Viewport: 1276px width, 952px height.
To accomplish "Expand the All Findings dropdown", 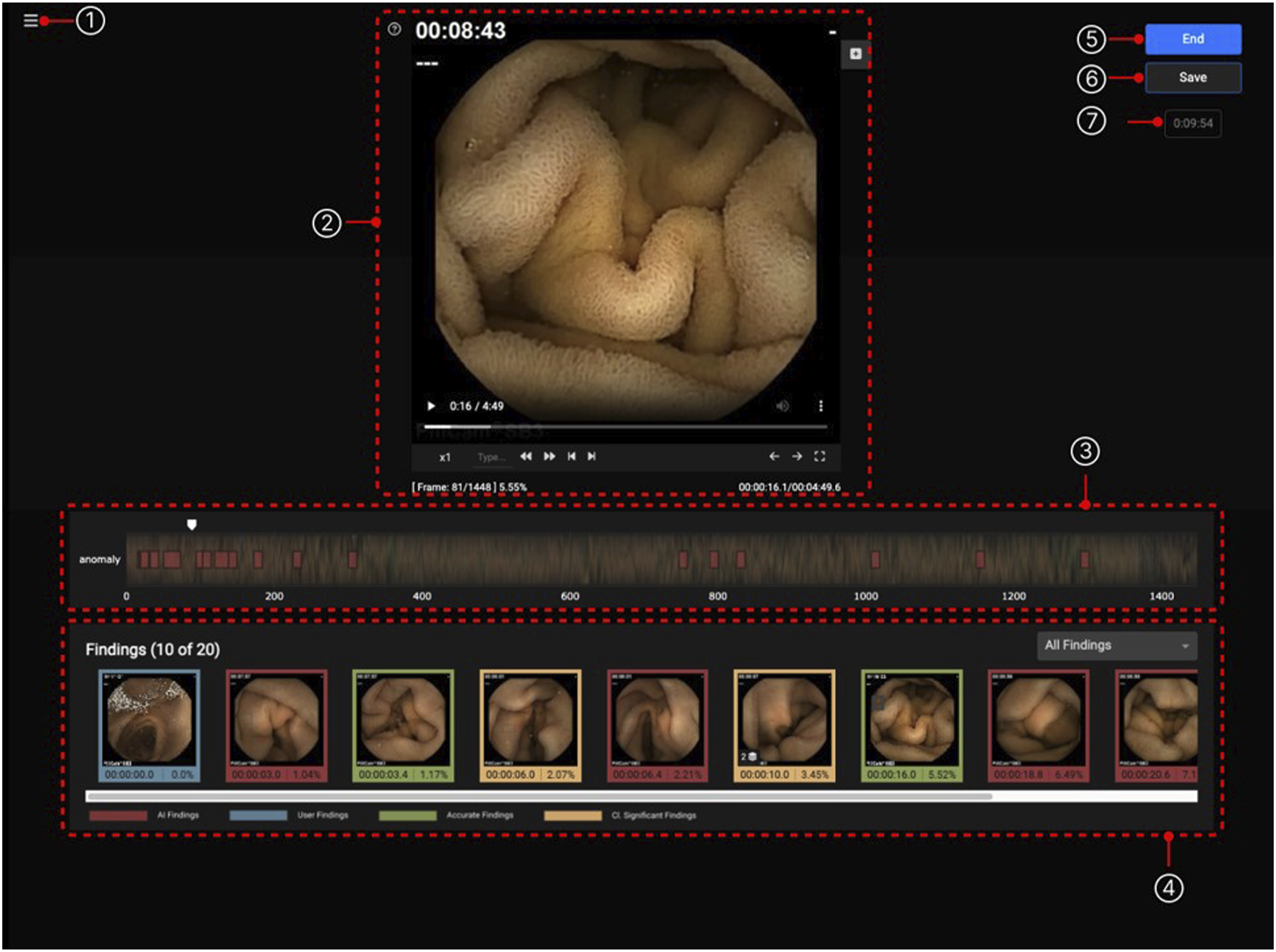I will (1117, 645).
